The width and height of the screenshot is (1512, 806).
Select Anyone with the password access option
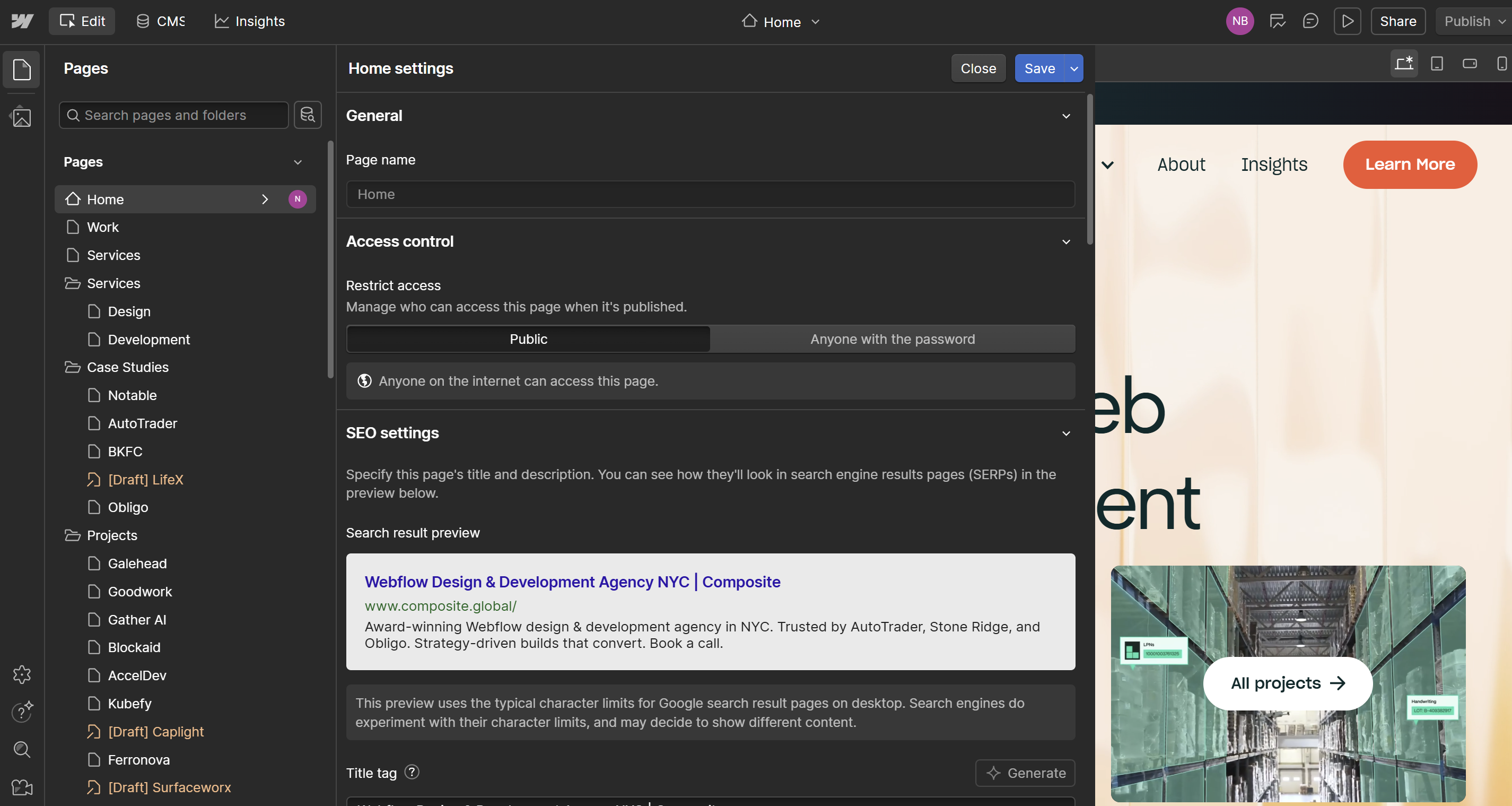[892, 339]
